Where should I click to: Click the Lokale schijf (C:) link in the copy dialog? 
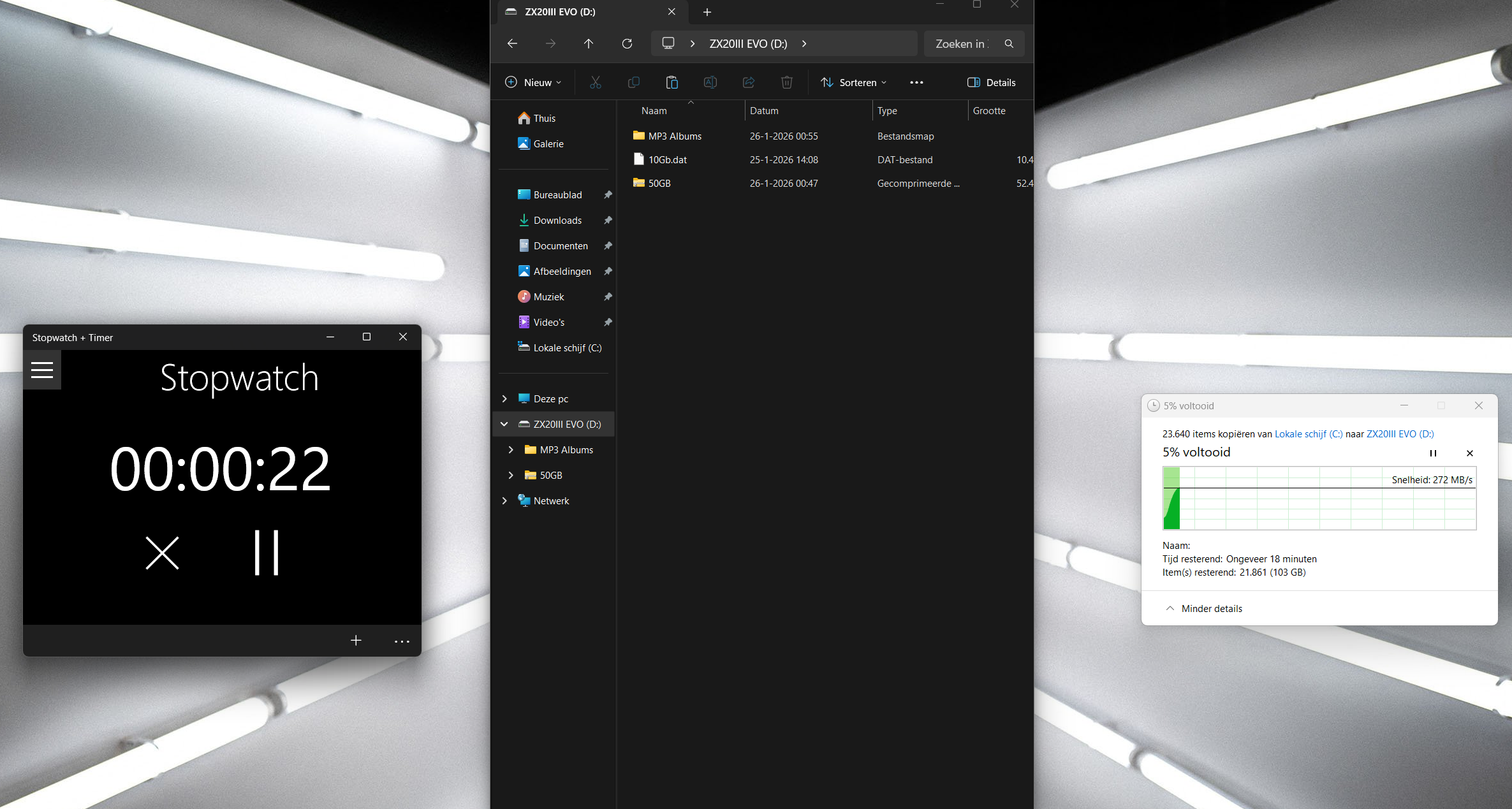(x=1308, y=434)
